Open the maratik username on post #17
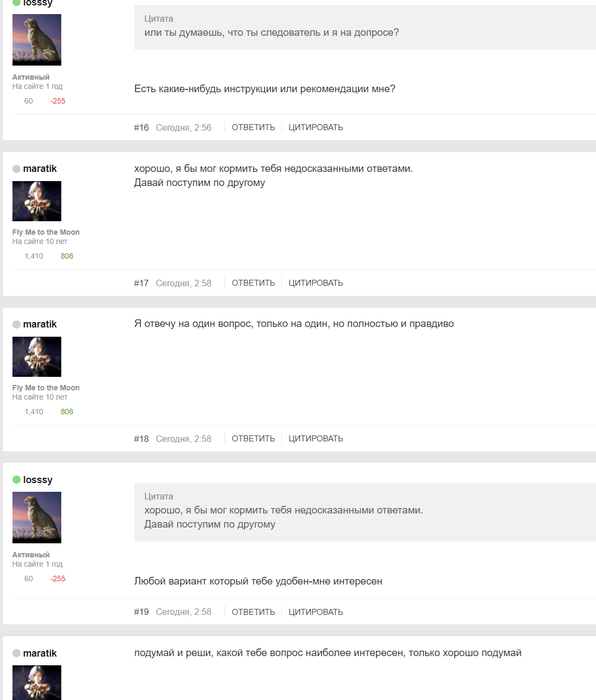 [40, 168]
